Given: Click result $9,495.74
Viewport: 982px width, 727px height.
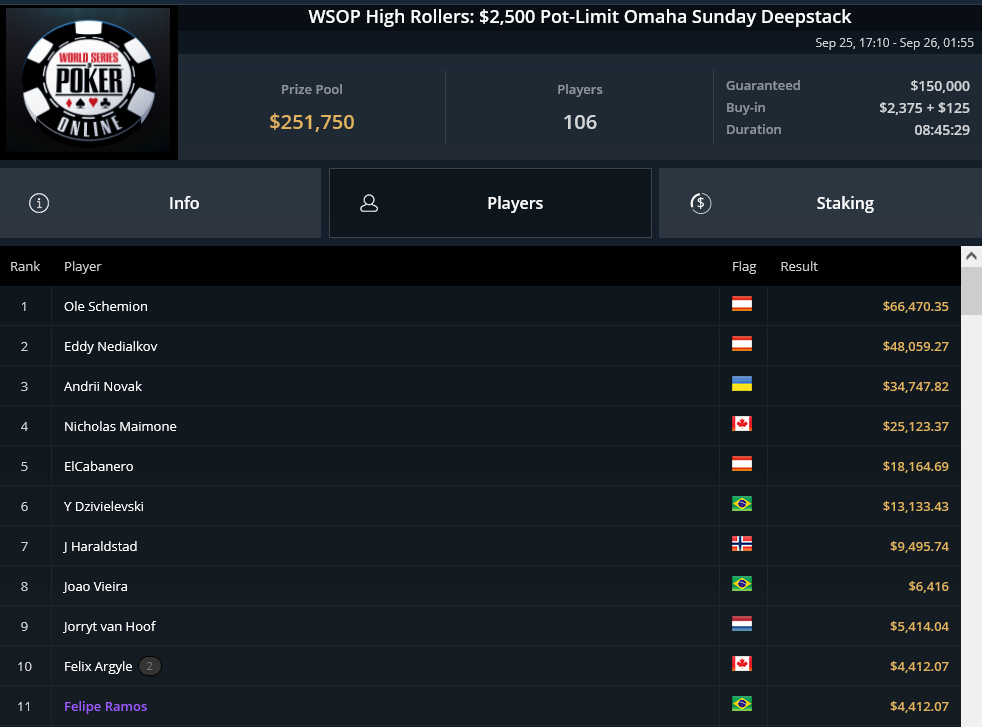Looking at the screenshot, I should pos(919,547).
